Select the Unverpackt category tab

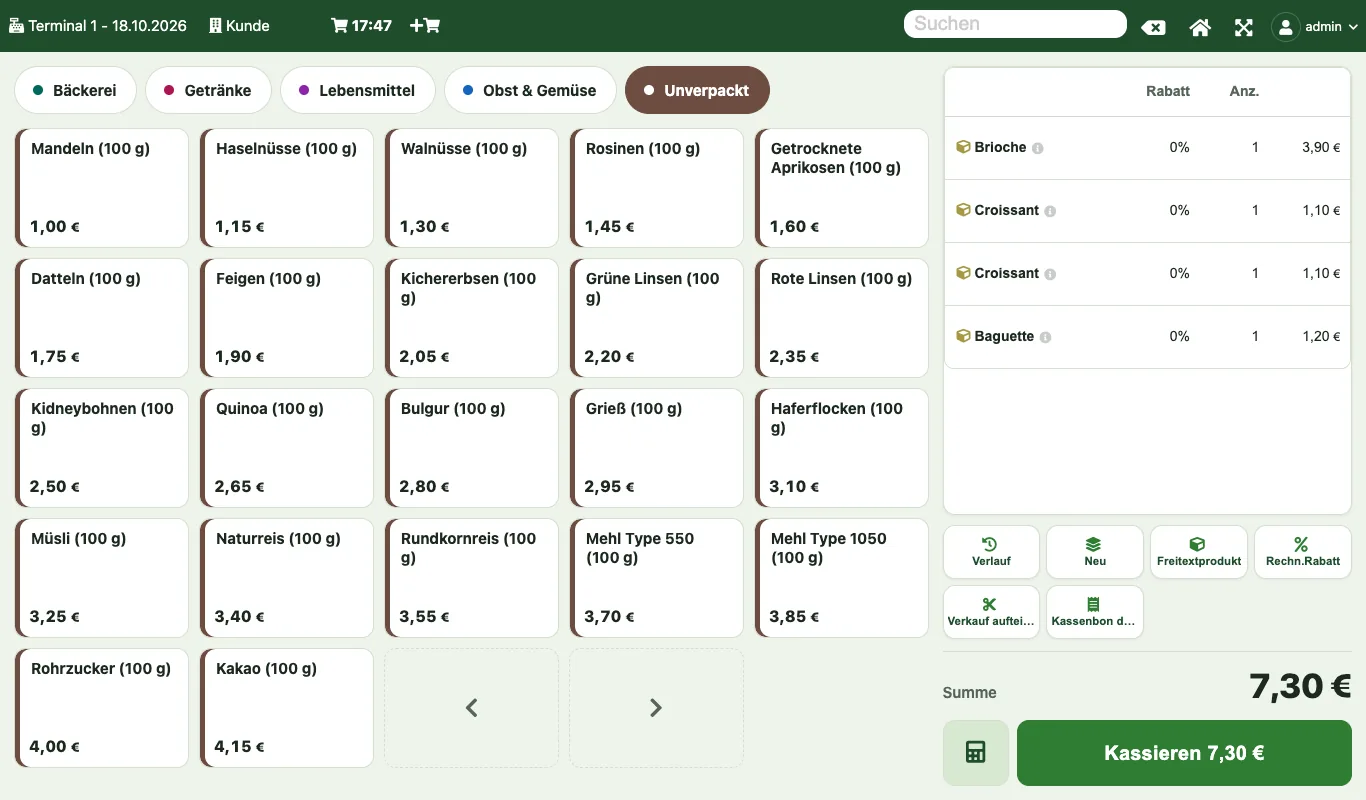click(x=697, y=90)
